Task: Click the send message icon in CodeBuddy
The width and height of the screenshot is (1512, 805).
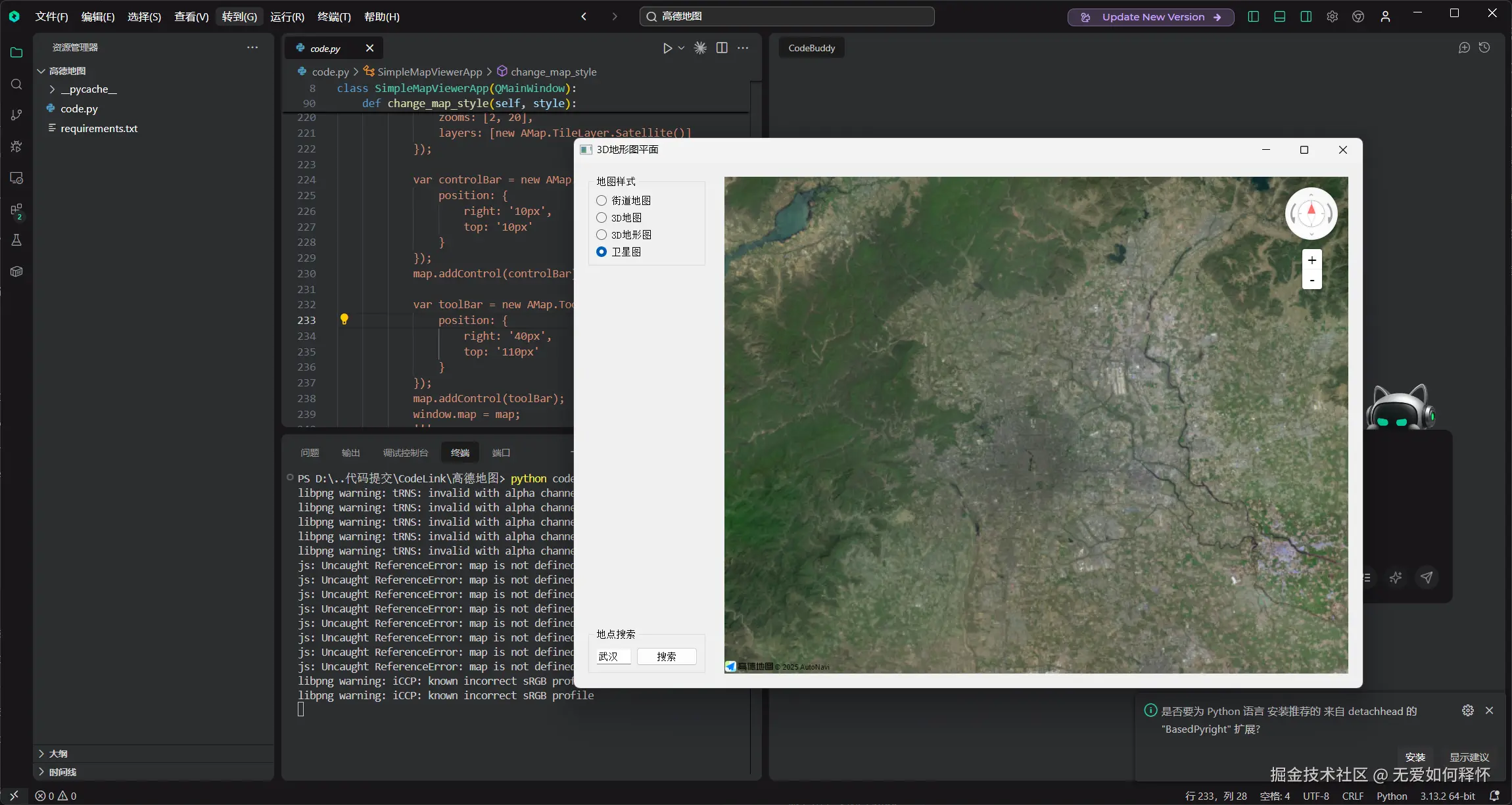Action: pyautogui.click(x=1427, y=577)
